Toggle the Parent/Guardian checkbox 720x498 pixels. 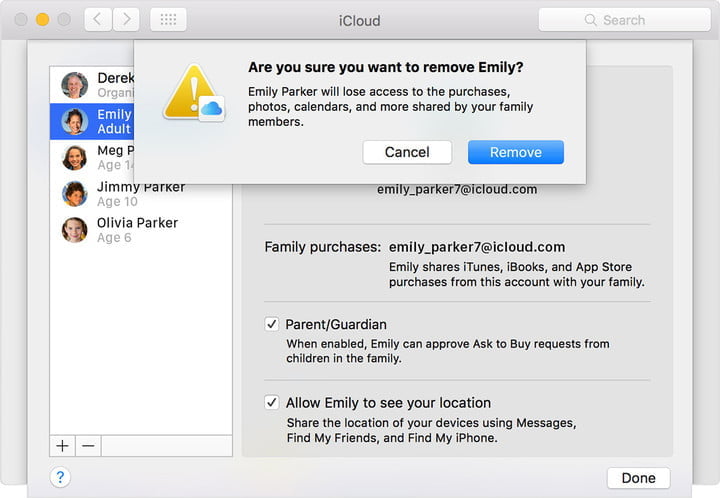272,324
